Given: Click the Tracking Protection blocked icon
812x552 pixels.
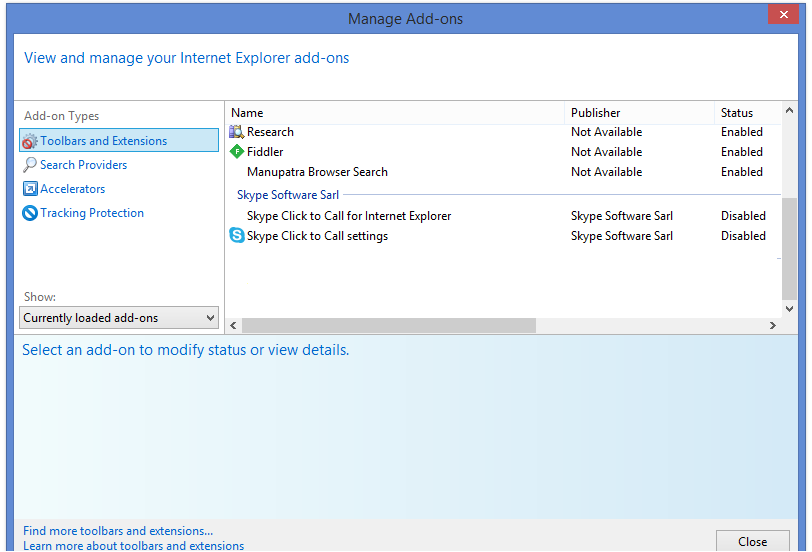Looking at the screenshot, I should coord(30,213).
